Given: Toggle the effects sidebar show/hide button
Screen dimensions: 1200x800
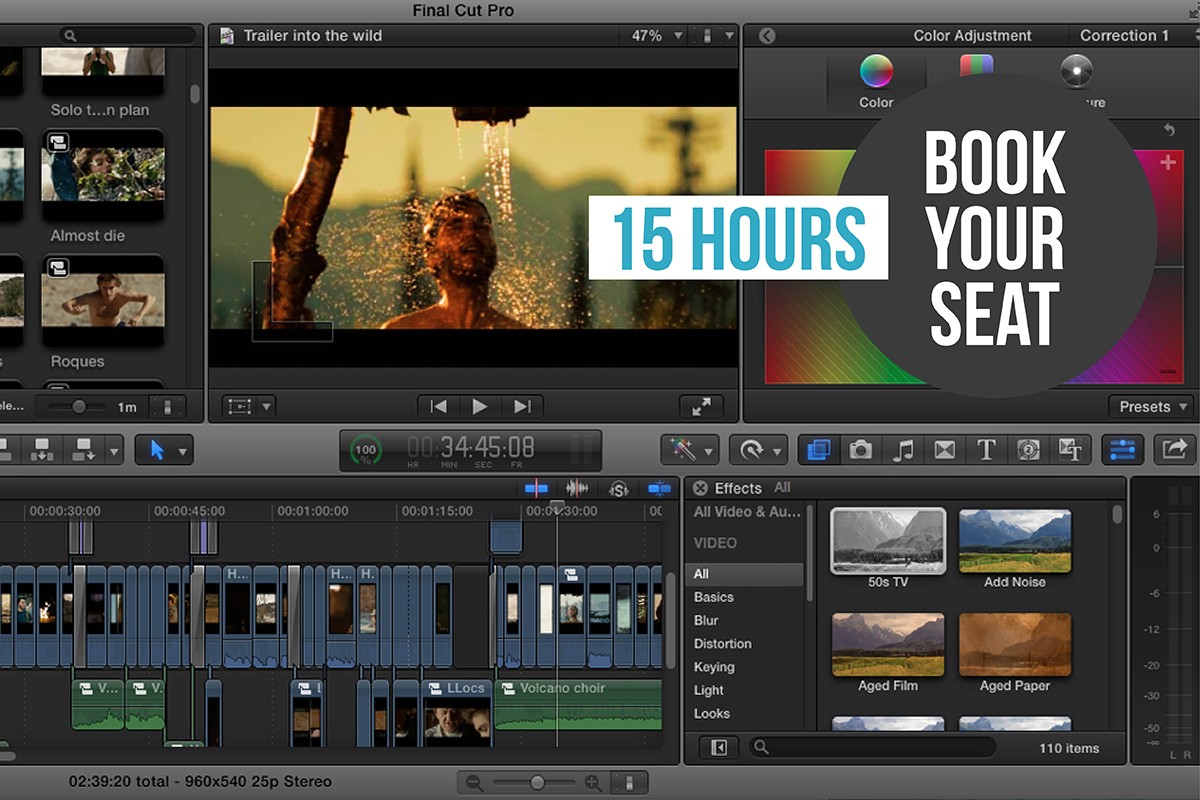Looking at the screenshot, I should click(718, 747).
